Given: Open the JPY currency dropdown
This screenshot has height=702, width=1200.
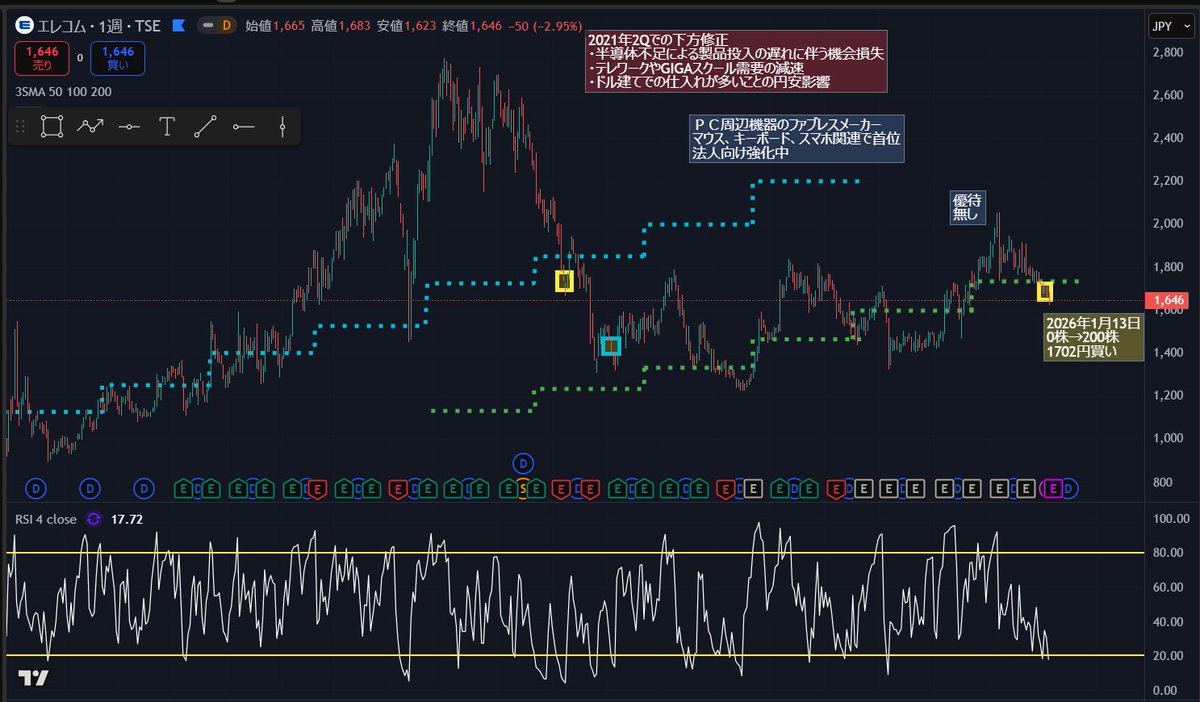Looking at the screenshot, I should pyautogui.click(x=1169, y=25).
